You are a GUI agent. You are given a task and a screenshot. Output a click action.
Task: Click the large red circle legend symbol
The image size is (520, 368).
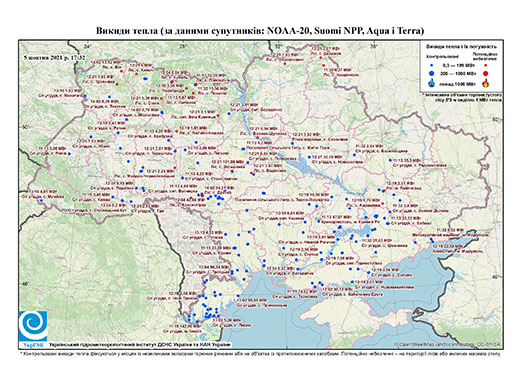pos(486,73)
